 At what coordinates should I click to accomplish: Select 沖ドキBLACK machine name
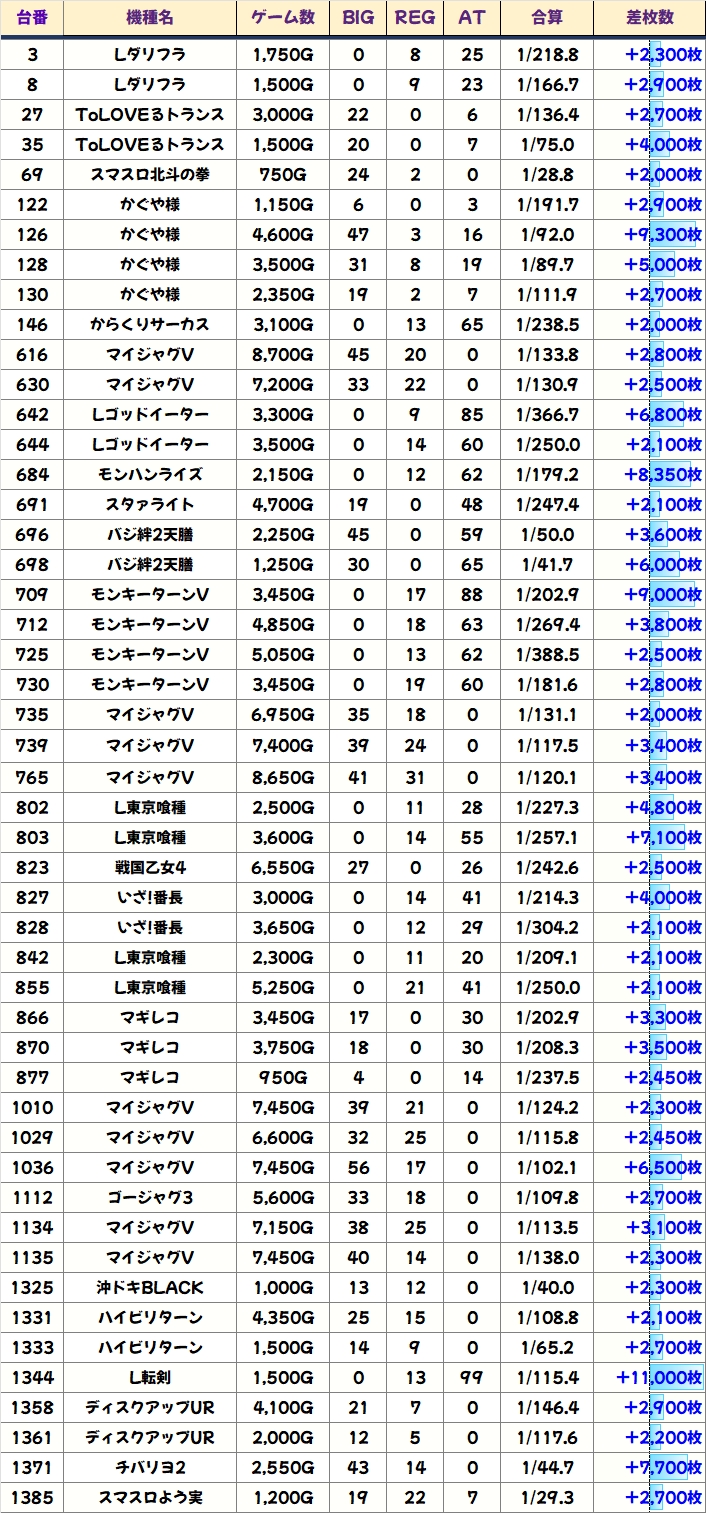[x=150, y=1287]
